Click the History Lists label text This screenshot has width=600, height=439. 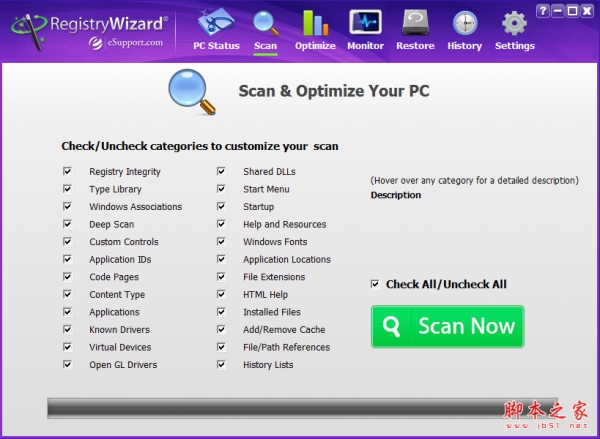268,365
